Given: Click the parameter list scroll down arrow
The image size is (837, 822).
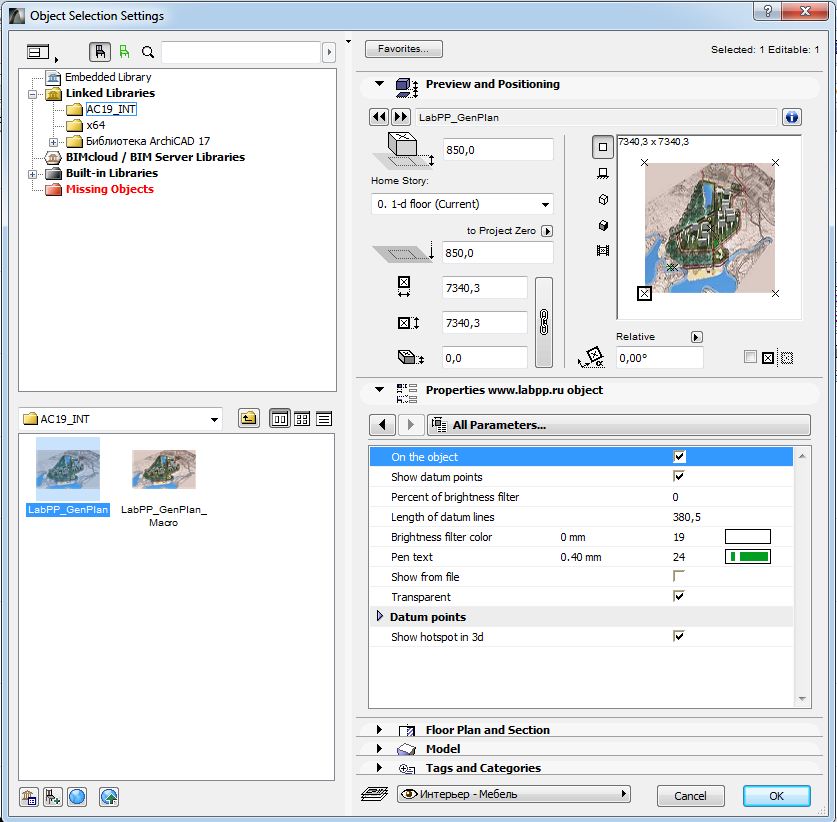Looking at the screenshot, I should click(802, 699).
